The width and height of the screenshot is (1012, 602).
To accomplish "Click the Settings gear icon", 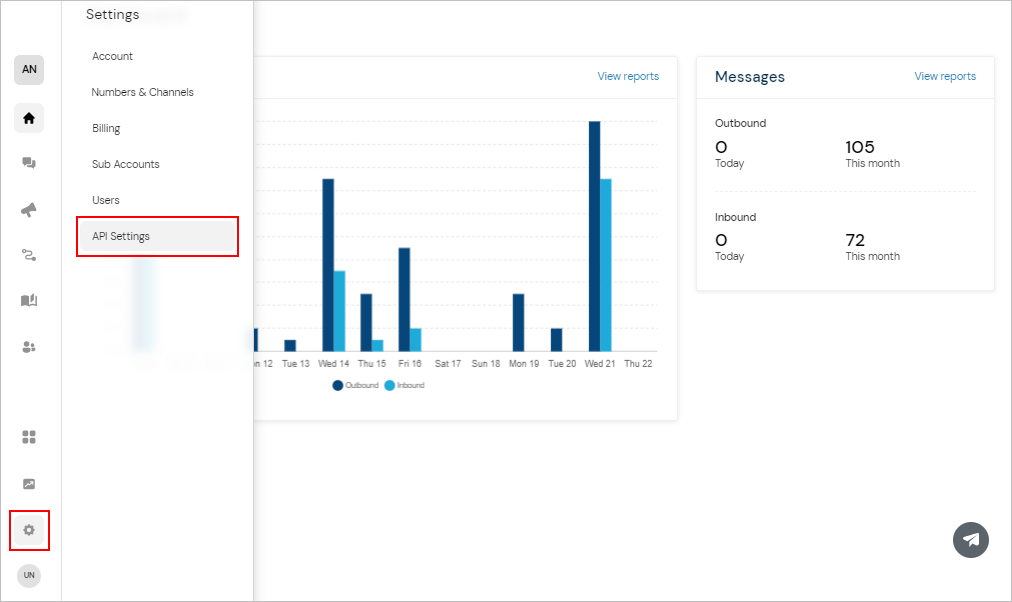I will (29, 530).
